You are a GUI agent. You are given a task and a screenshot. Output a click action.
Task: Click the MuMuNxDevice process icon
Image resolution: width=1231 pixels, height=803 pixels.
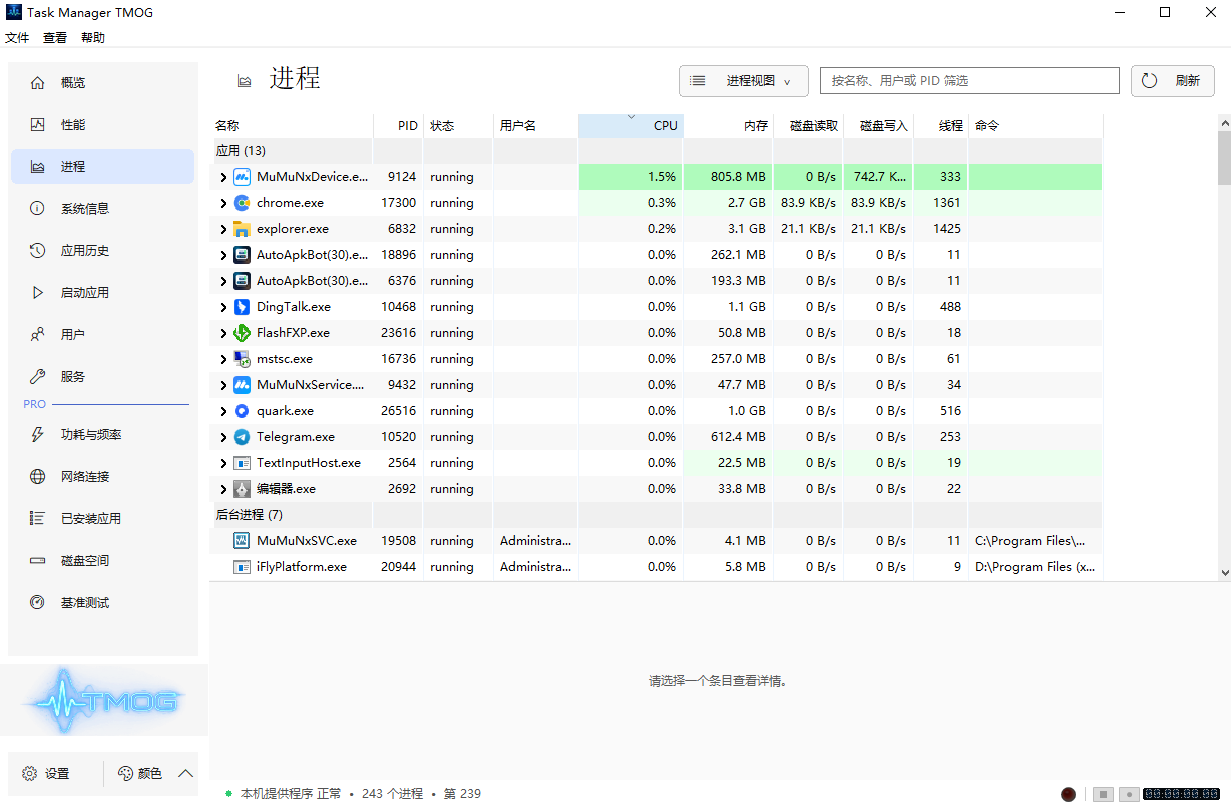tap(241, 177)
